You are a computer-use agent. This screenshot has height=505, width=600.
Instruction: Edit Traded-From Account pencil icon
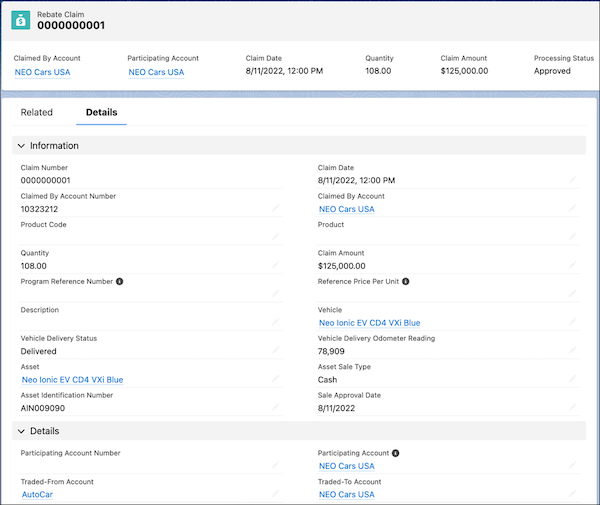[276, 494]
